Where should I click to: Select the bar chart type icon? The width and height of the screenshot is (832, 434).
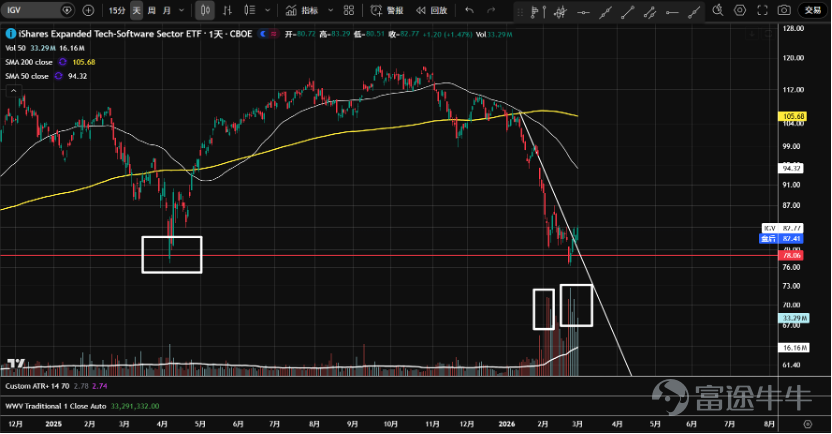(227, 10)
